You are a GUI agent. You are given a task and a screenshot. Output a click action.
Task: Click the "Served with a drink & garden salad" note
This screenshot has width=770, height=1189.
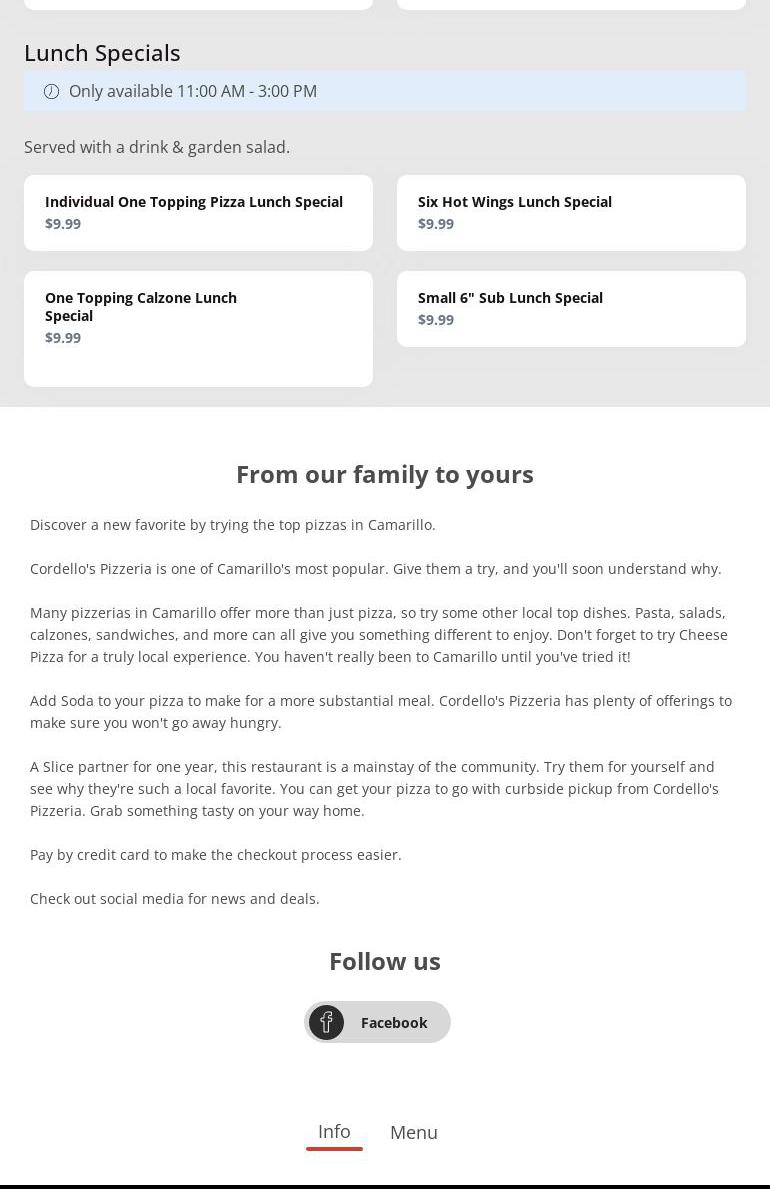157,147
